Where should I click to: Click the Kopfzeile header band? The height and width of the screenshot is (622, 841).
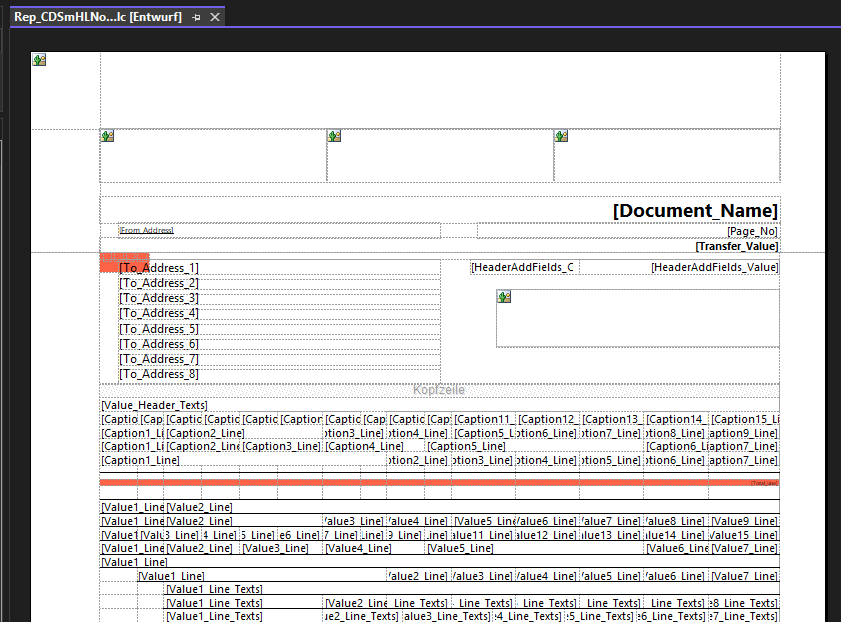(440, 390)
